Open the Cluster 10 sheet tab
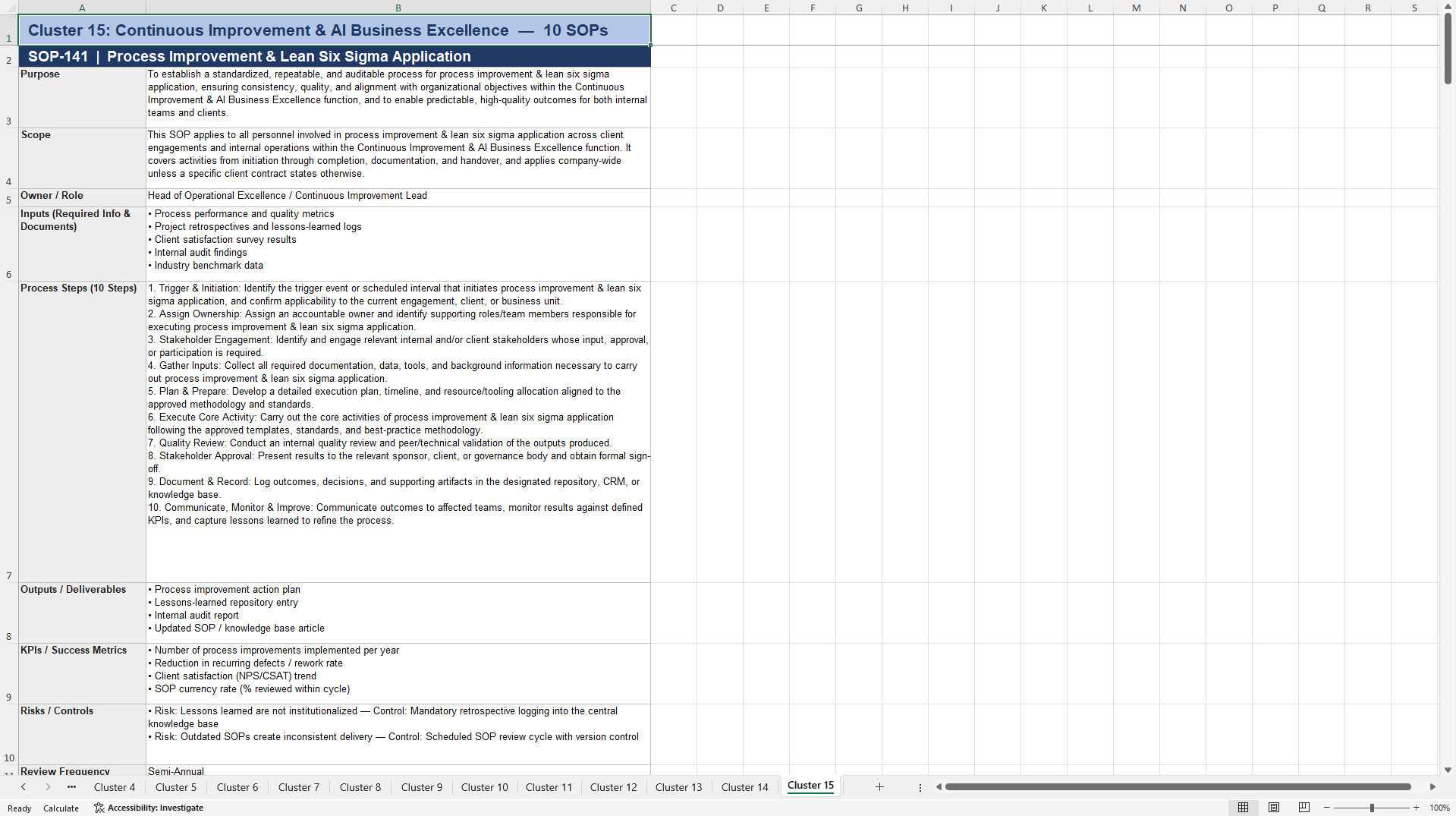 pyautogui.click(x=485, y=787)
